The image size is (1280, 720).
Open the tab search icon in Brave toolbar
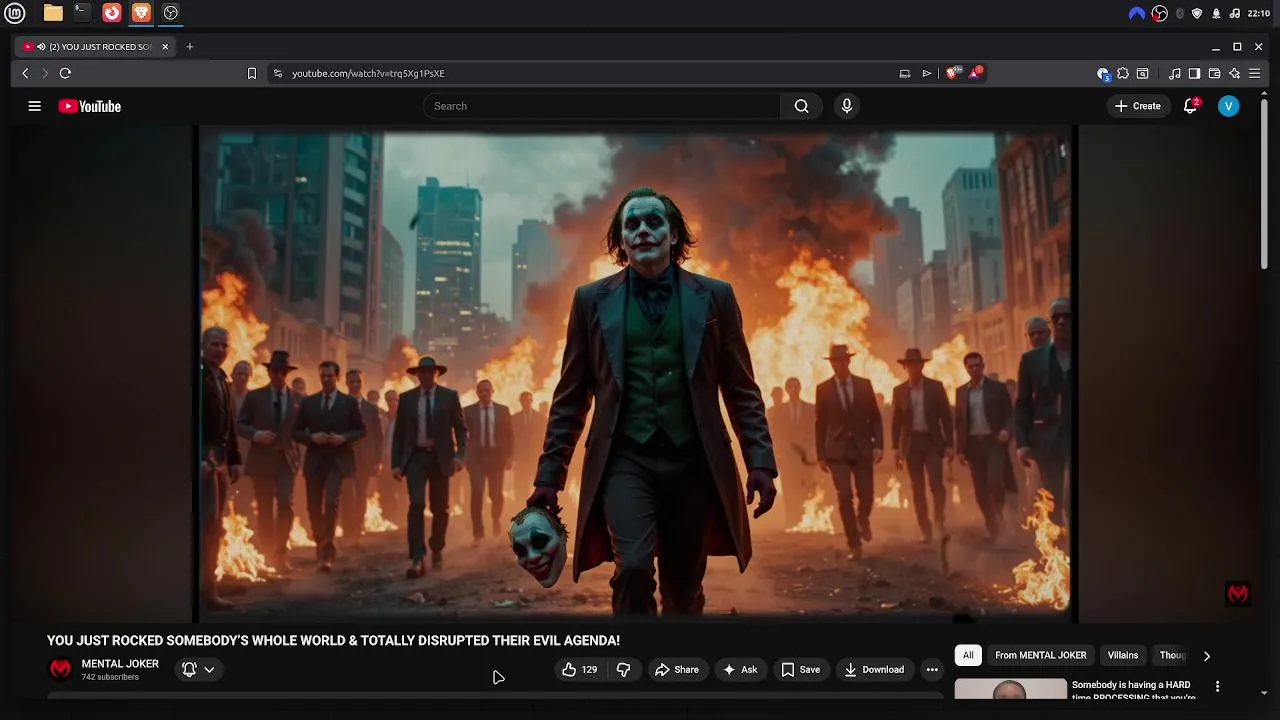[x=1143, y=73]
